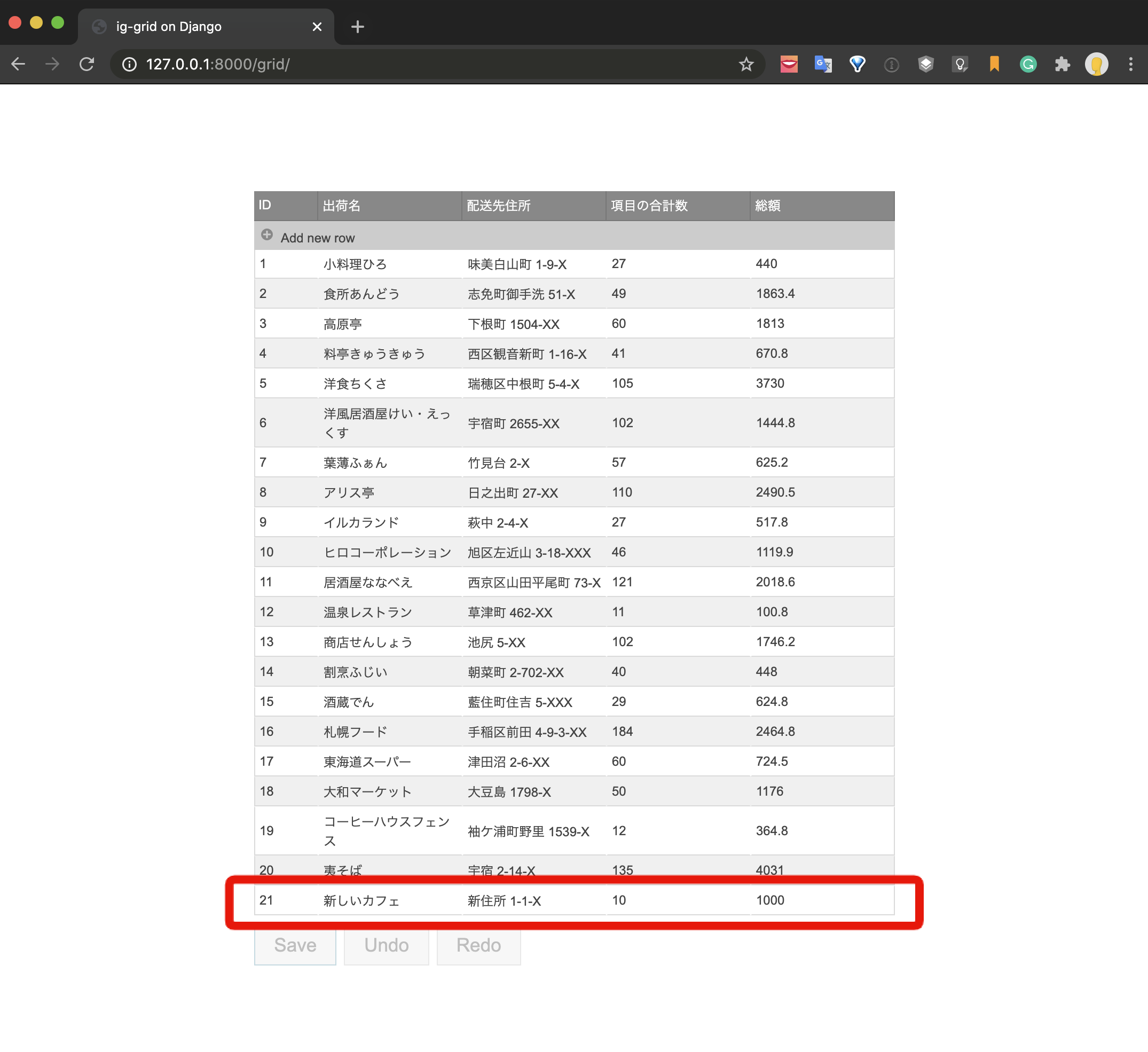Save the grid changes
Viewport: 1148px width, 1052px height.
[294, 946]
